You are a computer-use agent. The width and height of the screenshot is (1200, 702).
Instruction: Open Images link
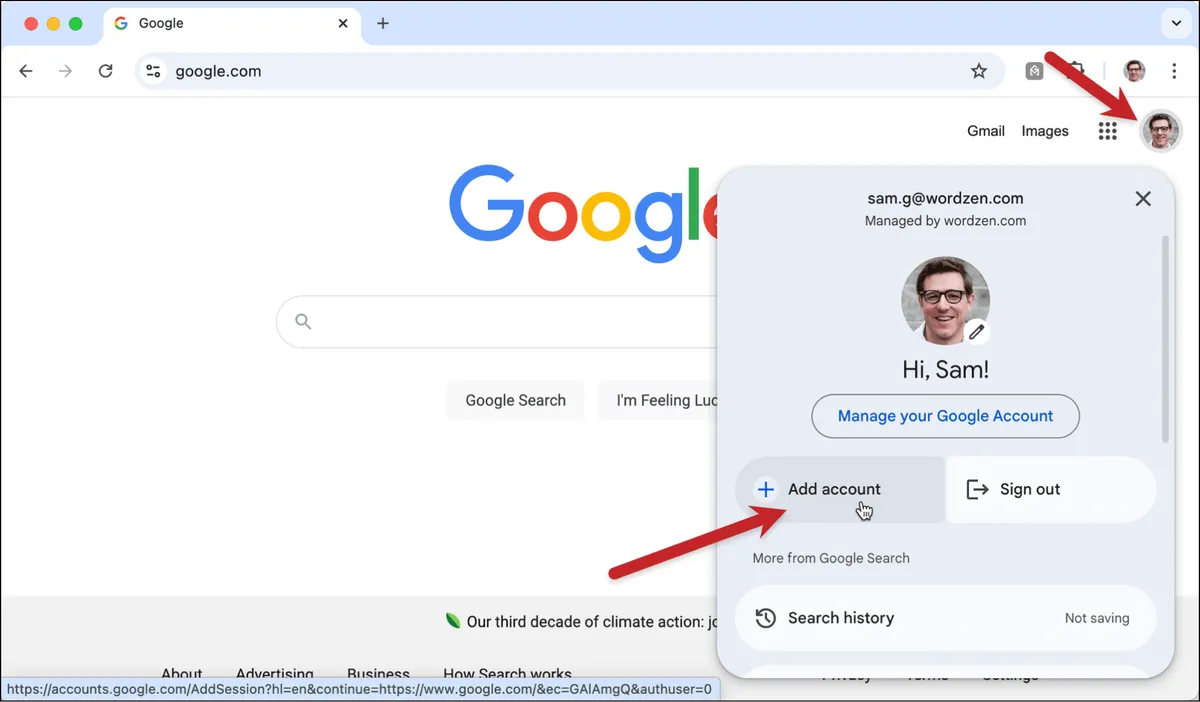pyautogui.click(x=1045, y=131)
